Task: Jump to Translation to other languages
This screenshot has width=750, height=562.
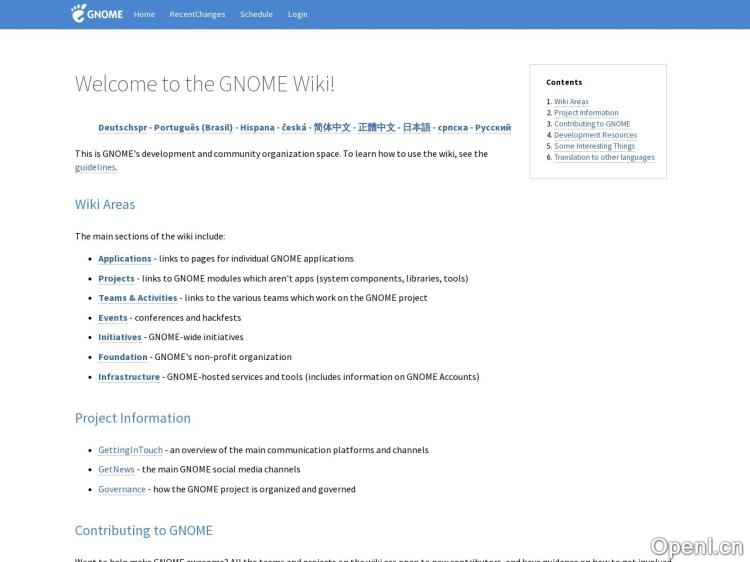Action: 604,157
